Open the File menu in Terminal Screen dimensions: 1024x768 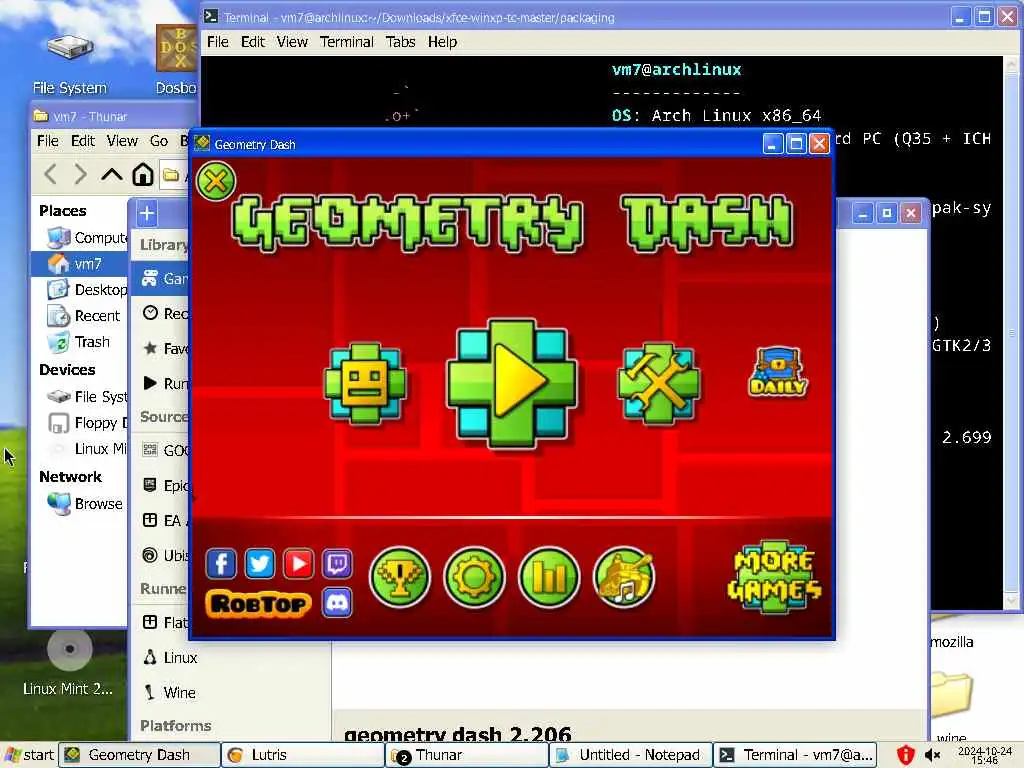[x=217, y=42]
